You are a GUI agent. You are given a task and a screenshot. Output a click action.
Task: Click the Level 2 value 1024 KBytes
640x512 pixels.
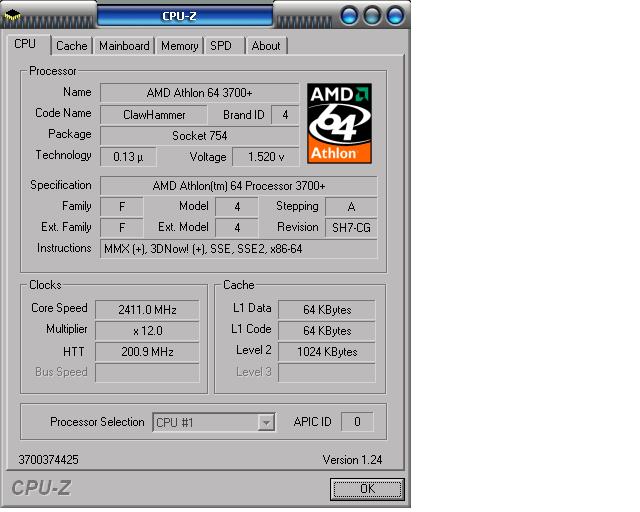click(327, 352)
